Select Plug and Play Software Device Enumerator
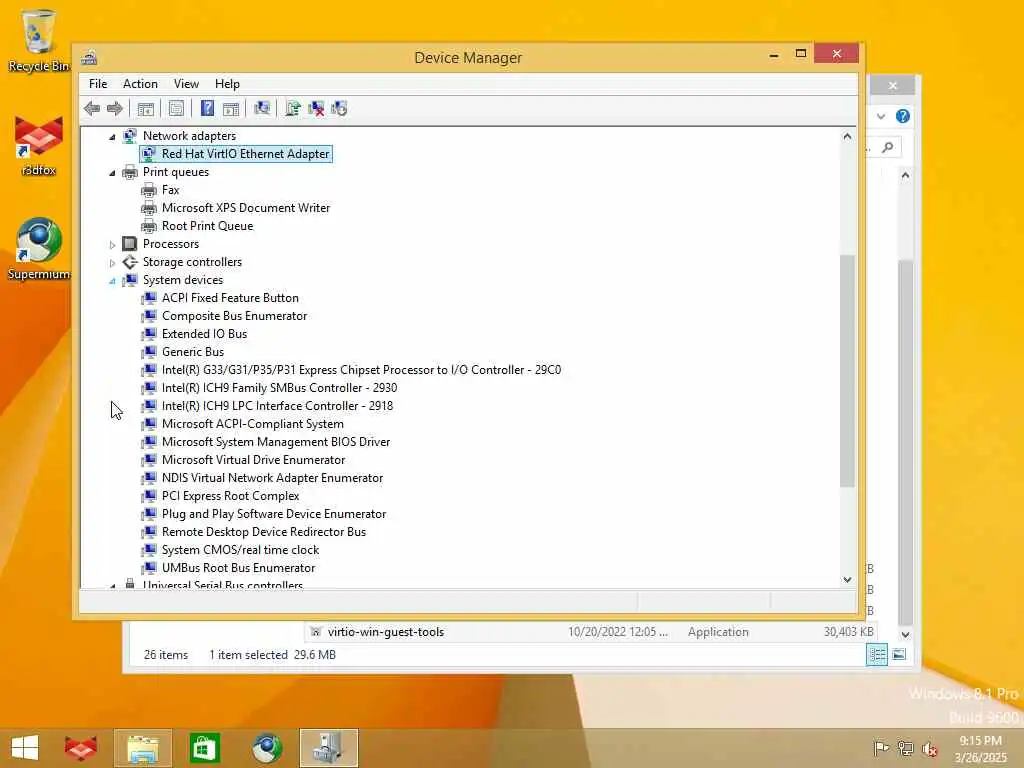1024x768 pixels. [x=274, y=514]
